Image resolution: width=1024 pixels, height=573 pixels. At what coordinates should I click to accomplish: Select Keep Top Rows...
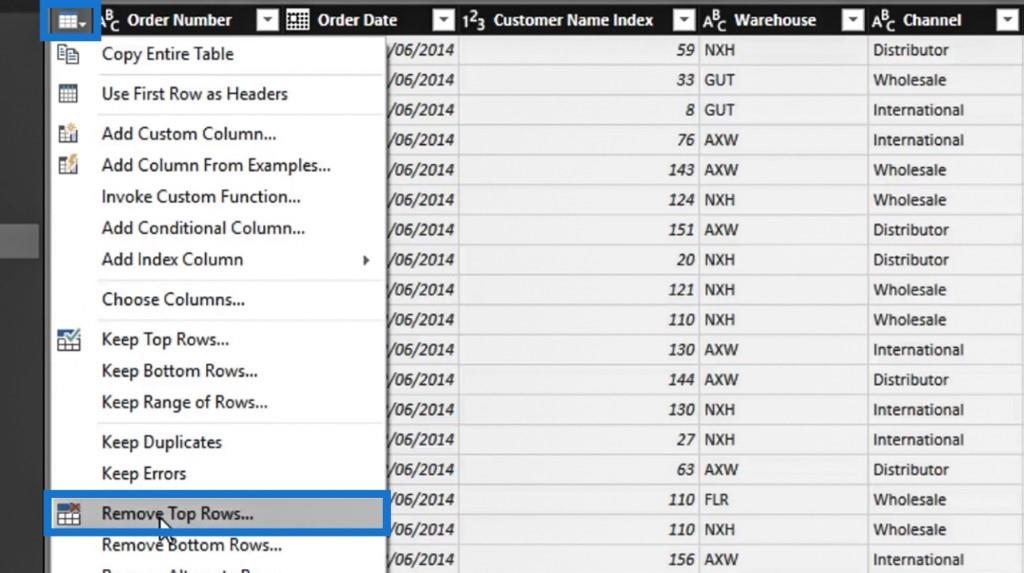(165, 340)
